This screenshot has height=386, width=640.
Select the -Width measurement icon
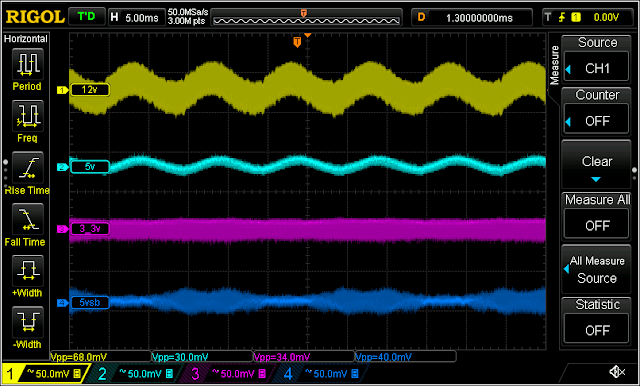[x=27, y=322]
